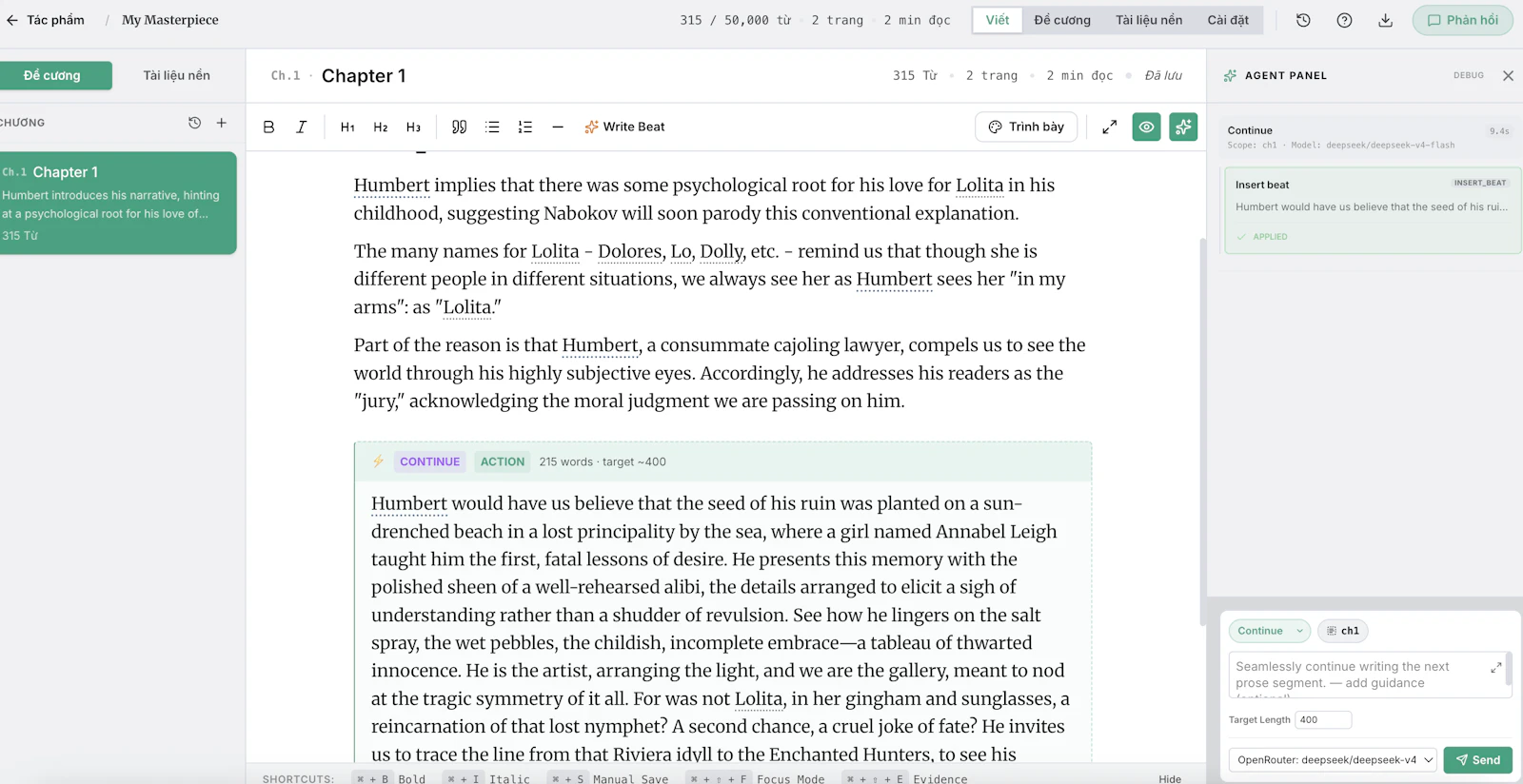Click the My Masterpiece breadcrumb title
This screenshot has height=784, width=1523.
[170, 20]
